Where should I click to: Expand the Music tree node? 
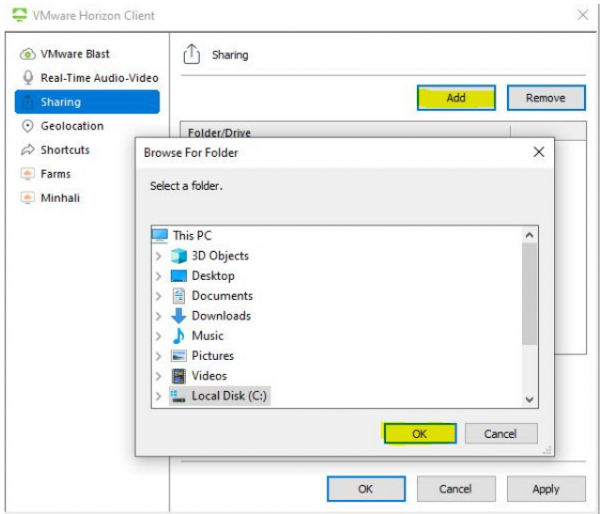click(x=158, y=336)
